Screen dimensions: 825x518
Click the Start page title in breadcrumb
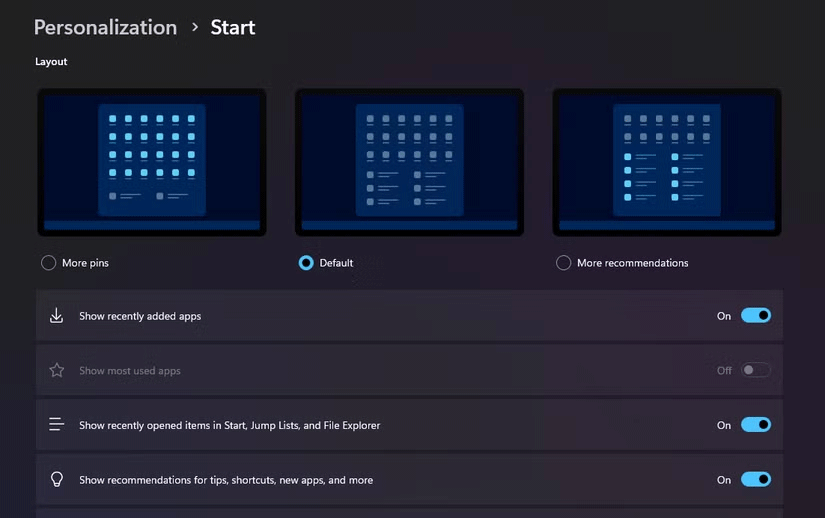click(233, 28)
